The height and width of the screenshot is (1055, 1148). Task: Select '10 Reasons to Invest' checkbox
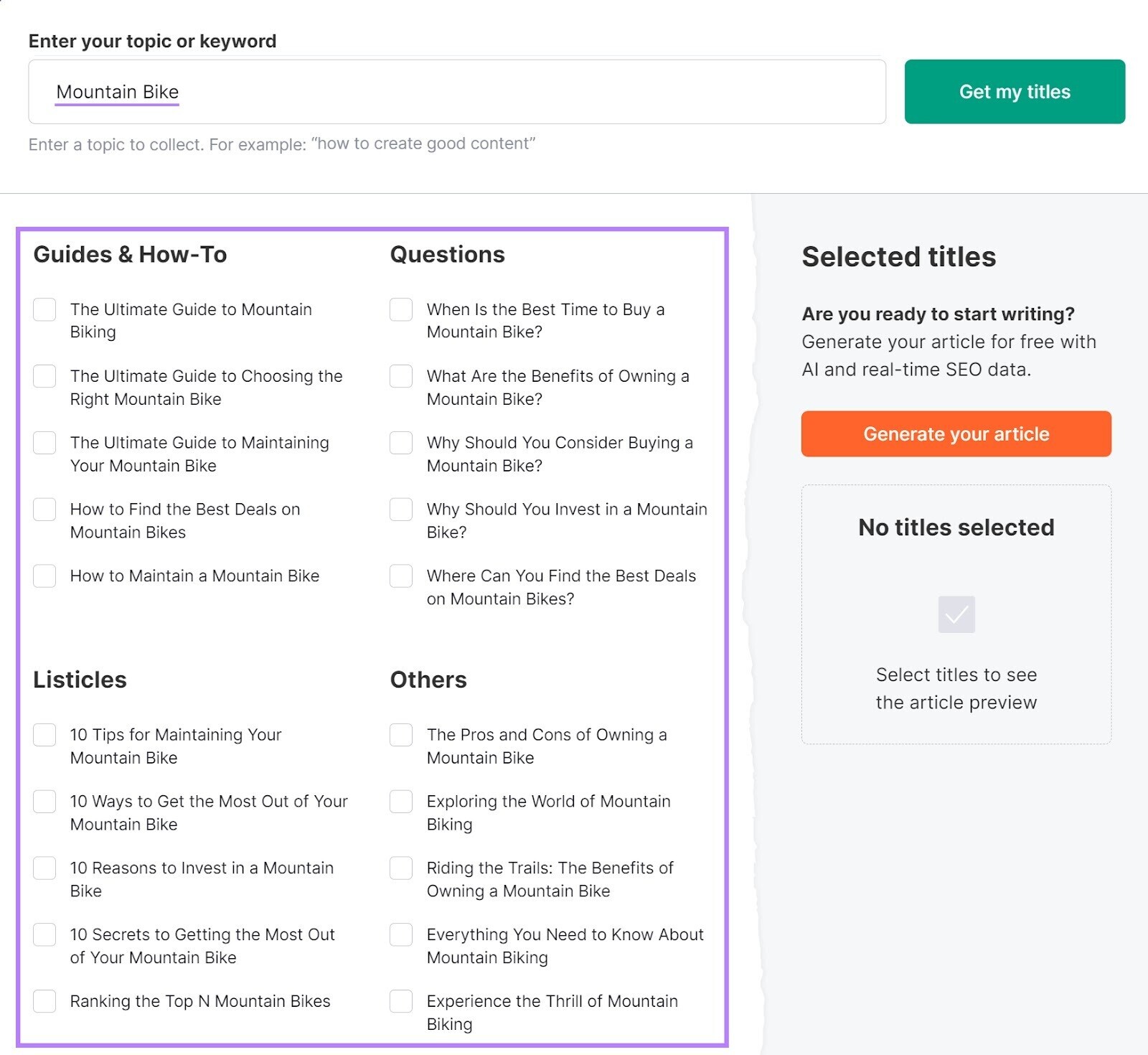(44, 868)
